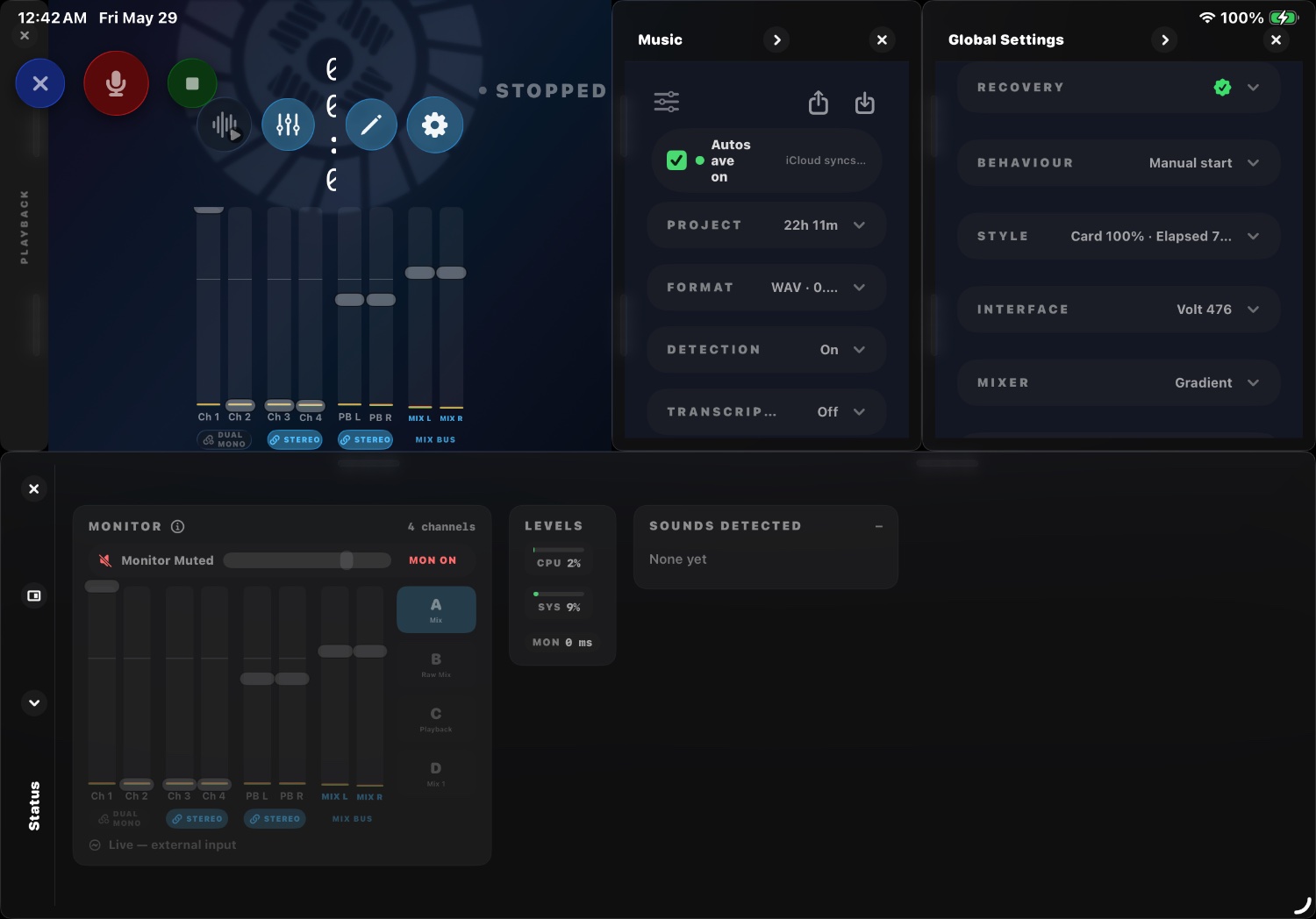Screen dimensions: 1316x919
Task: Collapse Status panel with down chevron
Action: click(34, 702)
